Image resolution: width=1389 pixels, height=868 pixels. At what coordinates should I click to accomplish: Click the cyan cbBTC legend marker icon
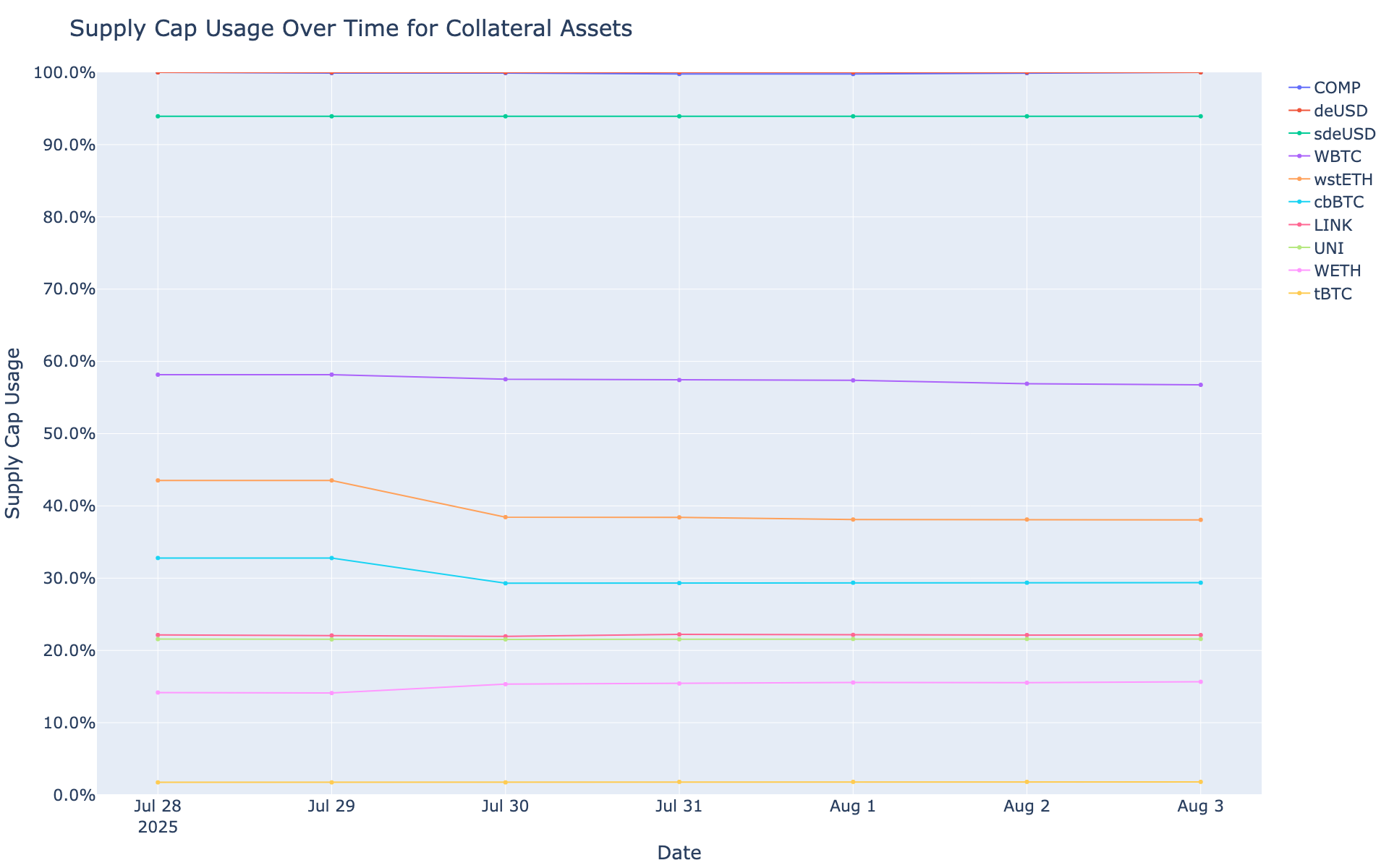(x=1299, y=203)
